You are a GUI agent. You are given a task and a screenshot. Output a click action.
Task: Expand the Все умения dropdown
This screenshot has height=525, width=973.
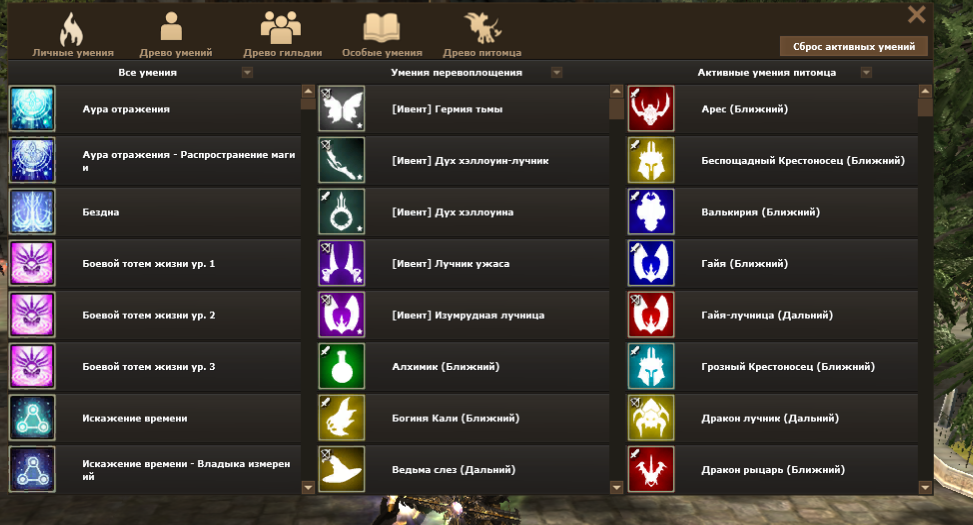tap(247, 73)
